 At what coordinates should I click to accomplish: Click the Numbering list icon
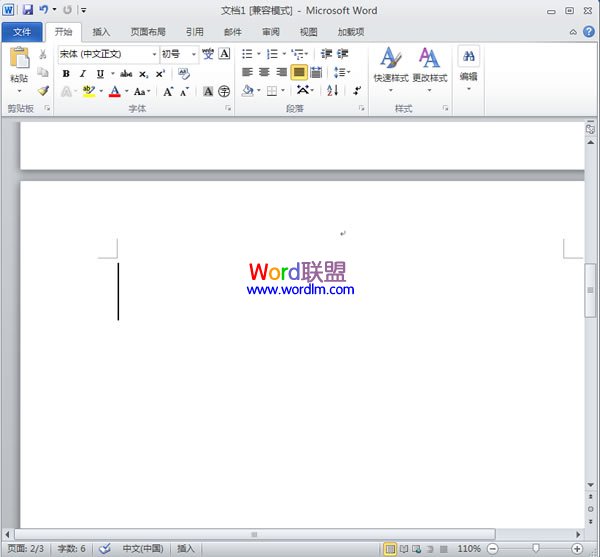pos(272,54)
